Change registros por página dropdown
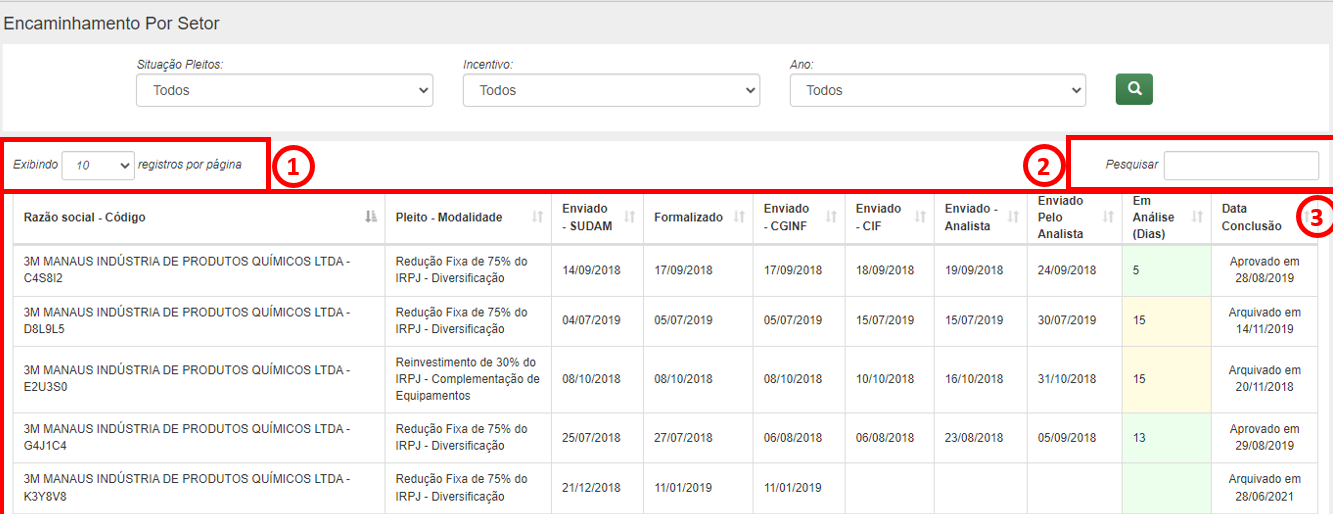The image size is (1333, 514). point(98,165)
